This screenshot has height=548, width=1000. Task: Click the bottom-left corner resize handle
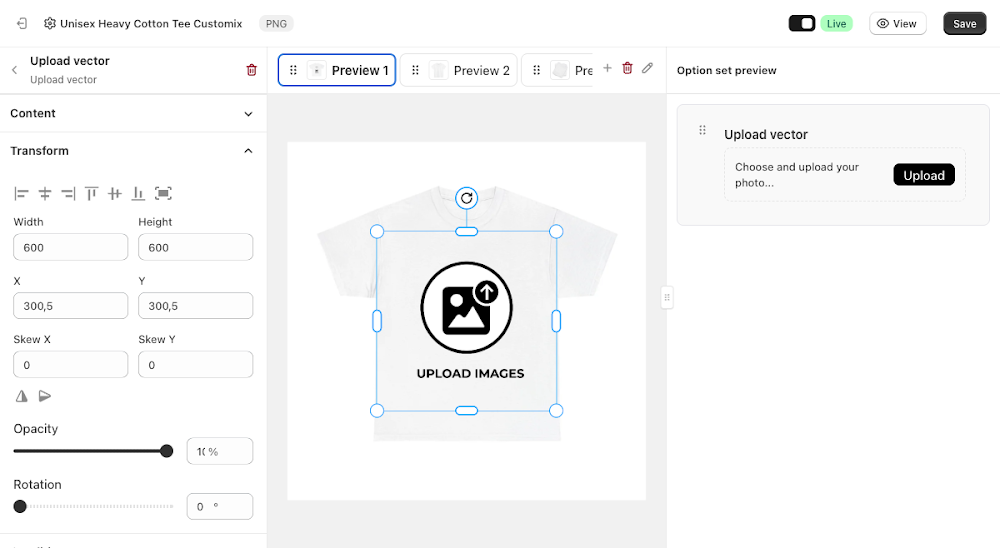[x=377, y=411]
